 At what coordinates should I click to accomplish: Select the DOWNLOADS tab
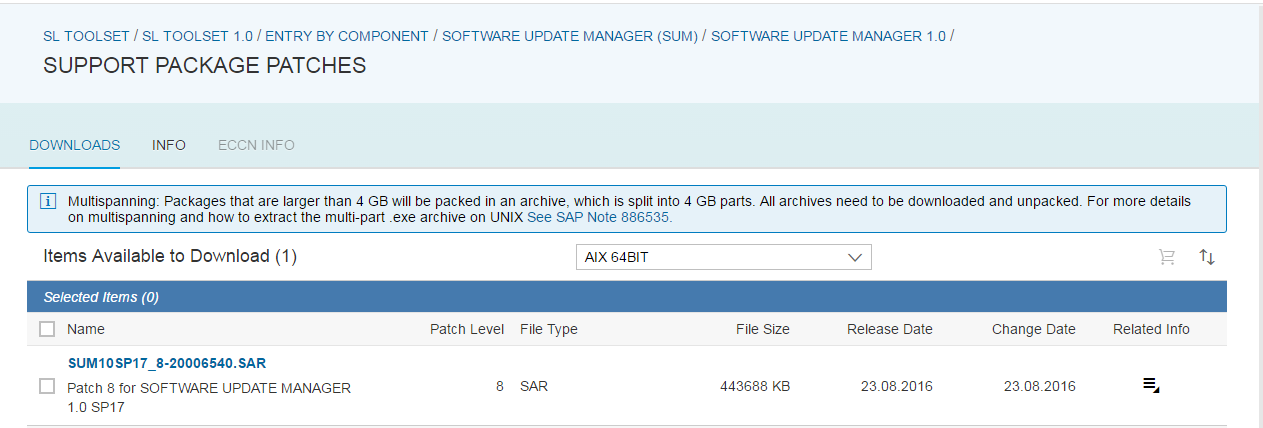75,145
